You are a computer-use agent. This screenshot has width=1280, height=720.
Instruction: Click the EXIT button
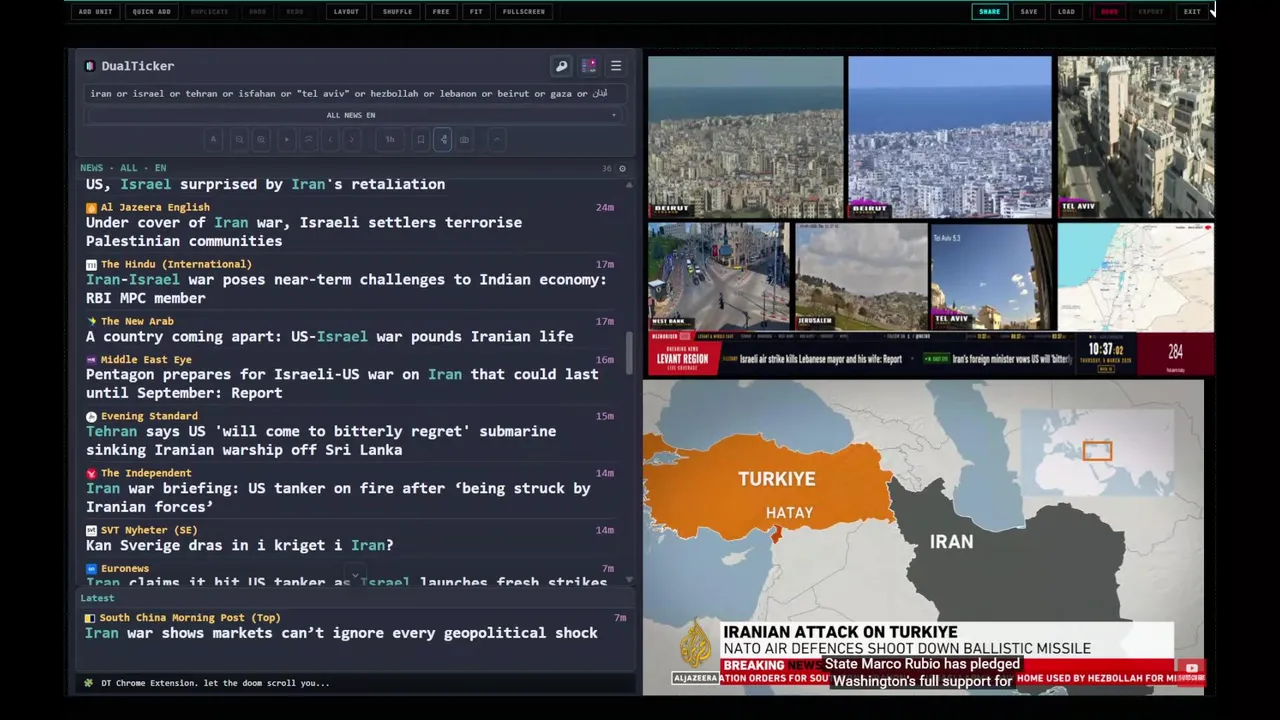pyautogui.click(x=1192, y=12)
